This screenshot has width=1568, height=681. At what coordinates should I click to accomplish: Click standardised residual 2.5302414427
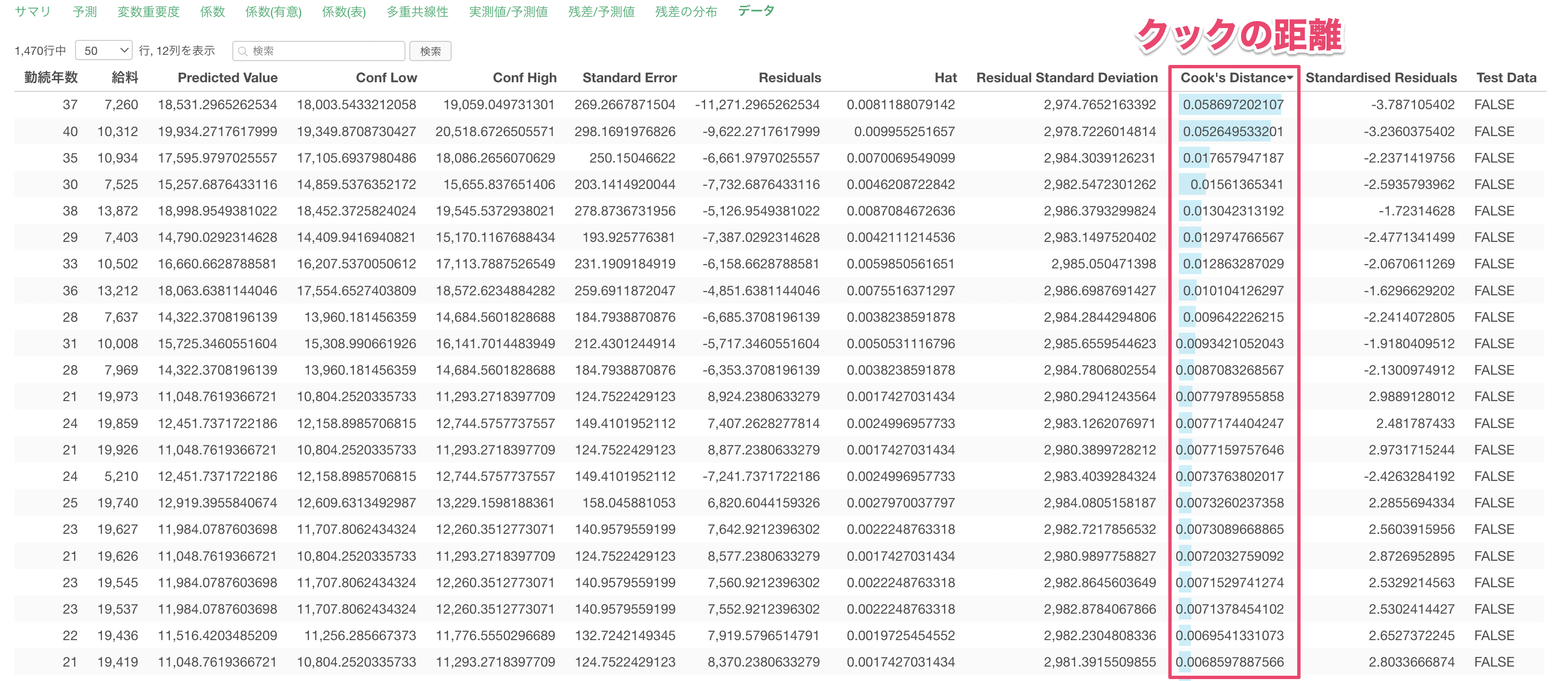[1412, 609]
